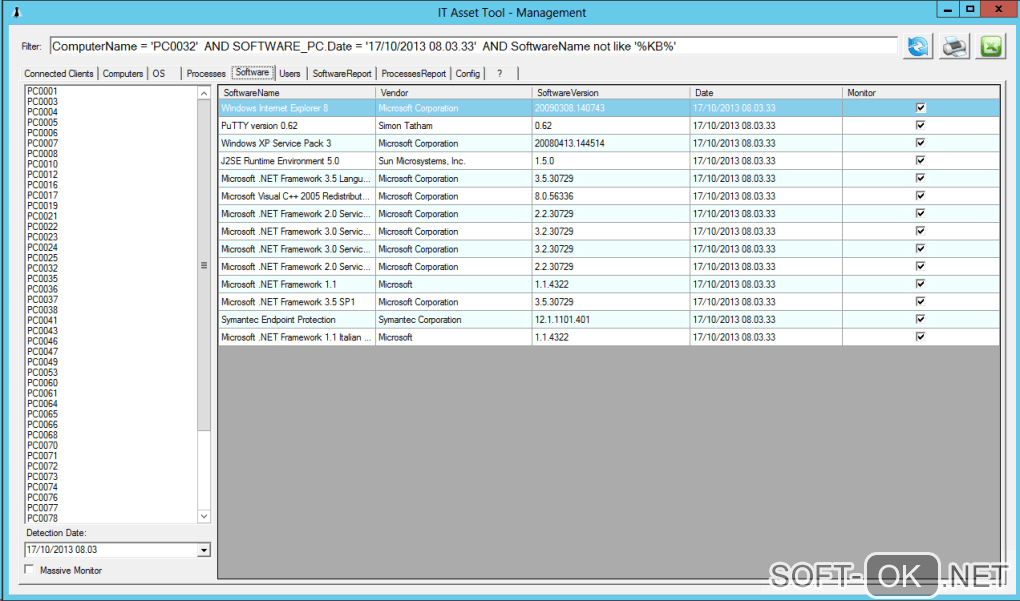Toggle Monitor for Windows XP Service Pack 3
1020x601 pixels.
coord(920,142)
